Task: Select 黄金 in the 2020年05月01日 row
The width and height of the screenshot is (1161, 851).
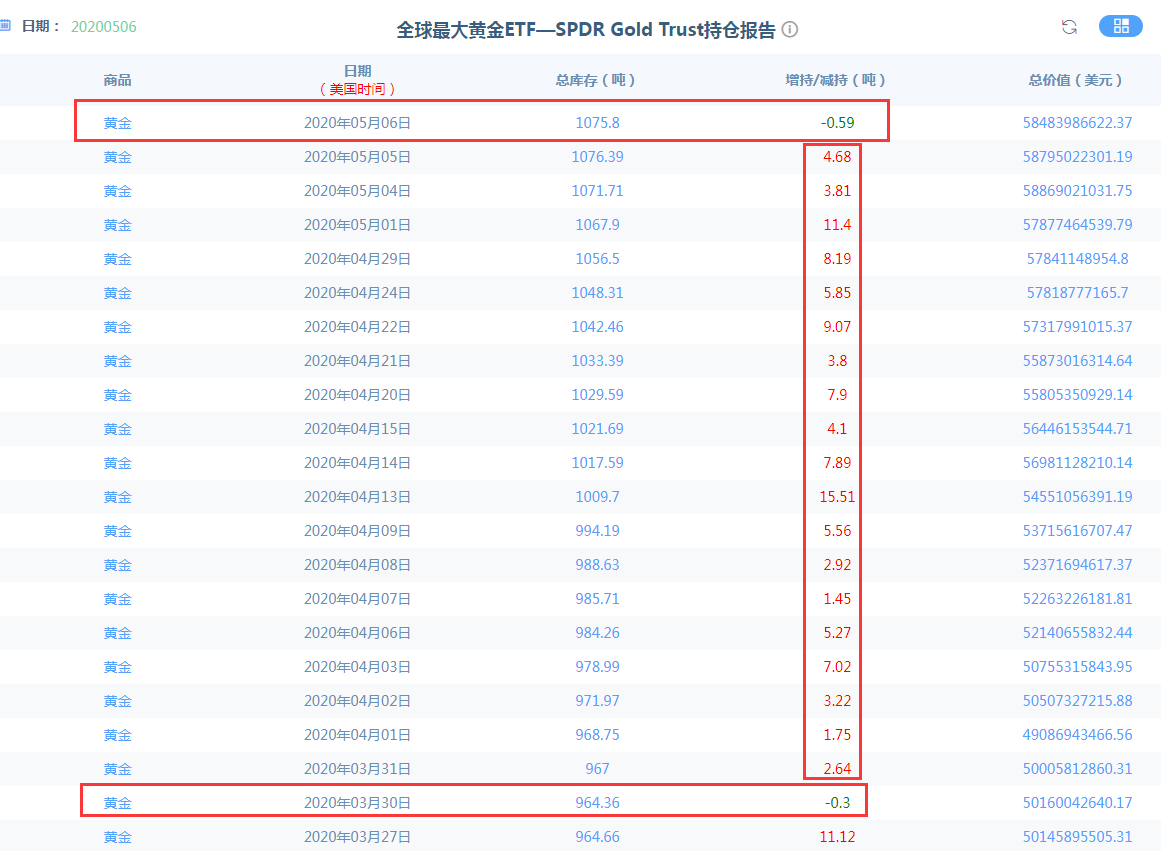Action: 117,225
